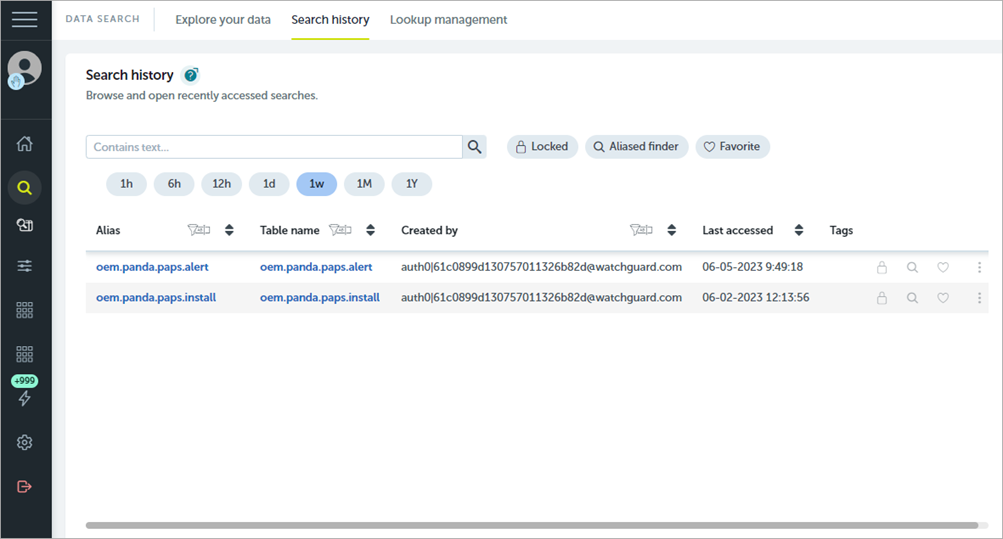This screenshot has height=539, width=1003.
Task: Enable the Favorite filter chip
Action: pyautogui.click(x=732, y=147)
